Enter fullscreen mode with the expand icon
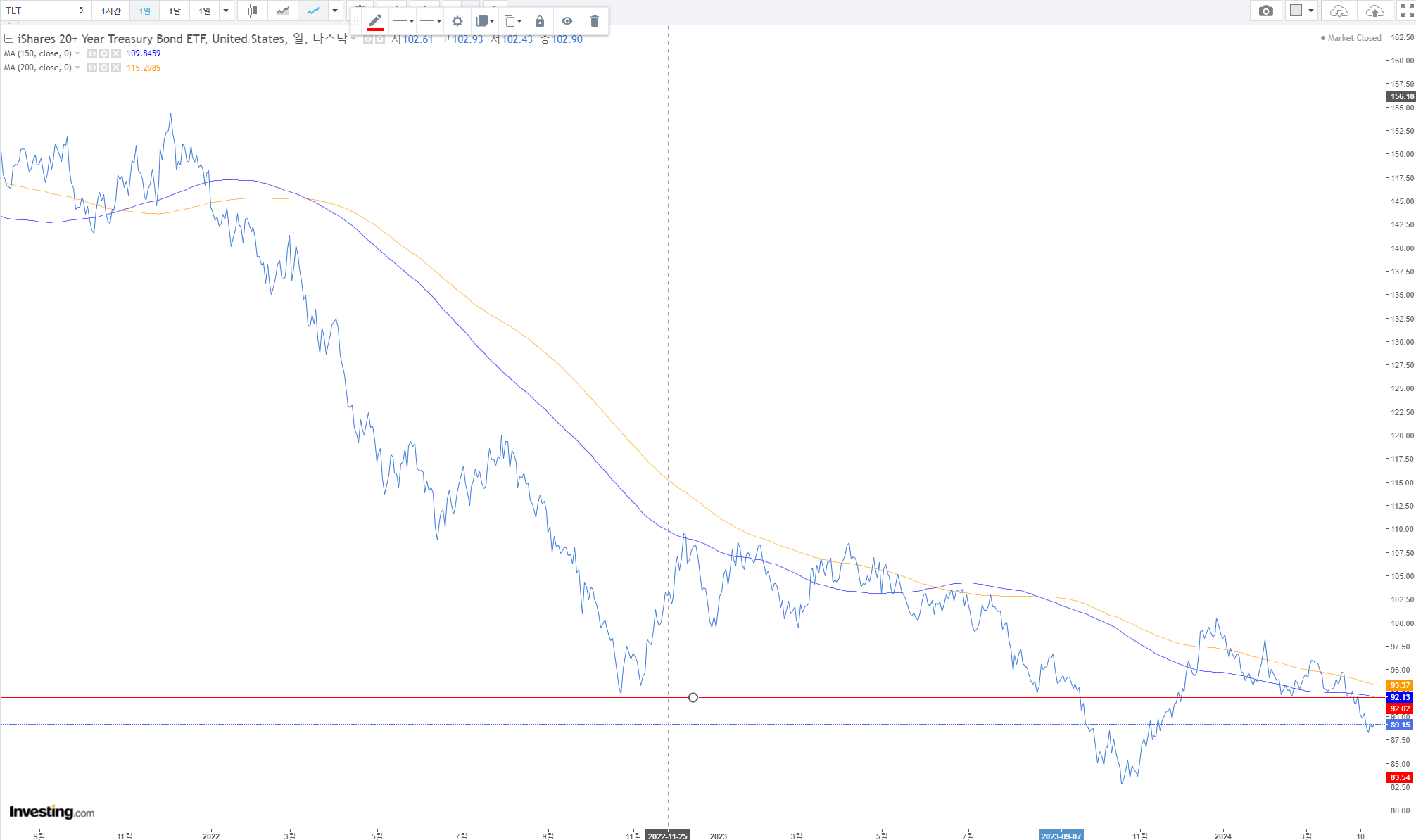 [x=1406, y=11]
